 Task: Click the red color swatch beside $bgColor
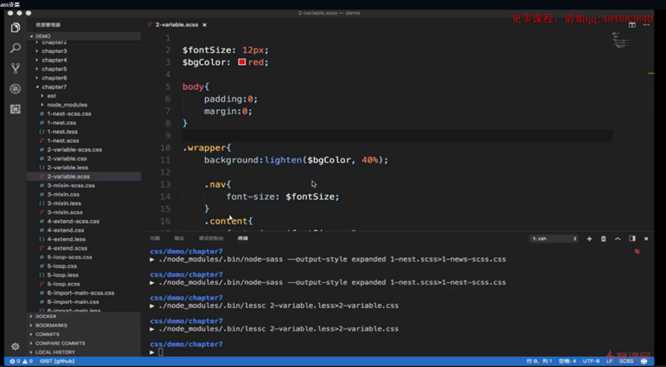click(242, 62)
